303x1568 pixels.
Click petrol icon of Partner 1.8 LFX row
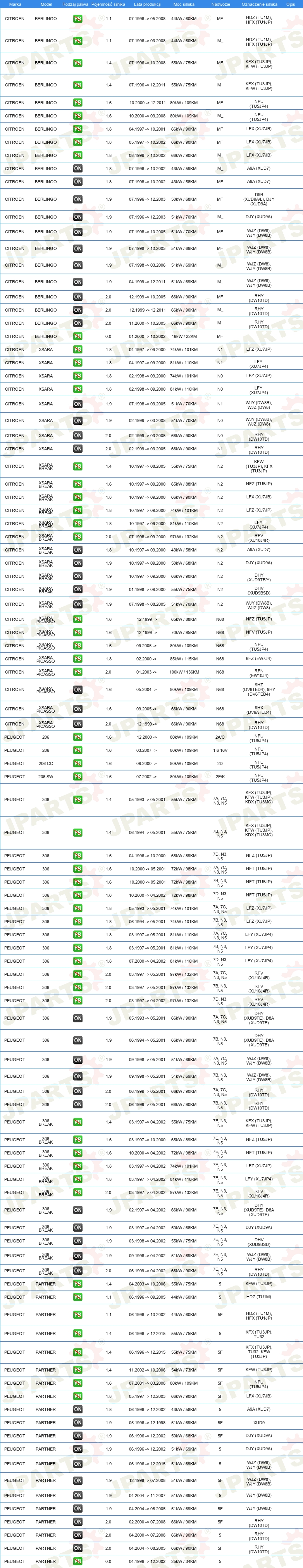point(77,1396)
